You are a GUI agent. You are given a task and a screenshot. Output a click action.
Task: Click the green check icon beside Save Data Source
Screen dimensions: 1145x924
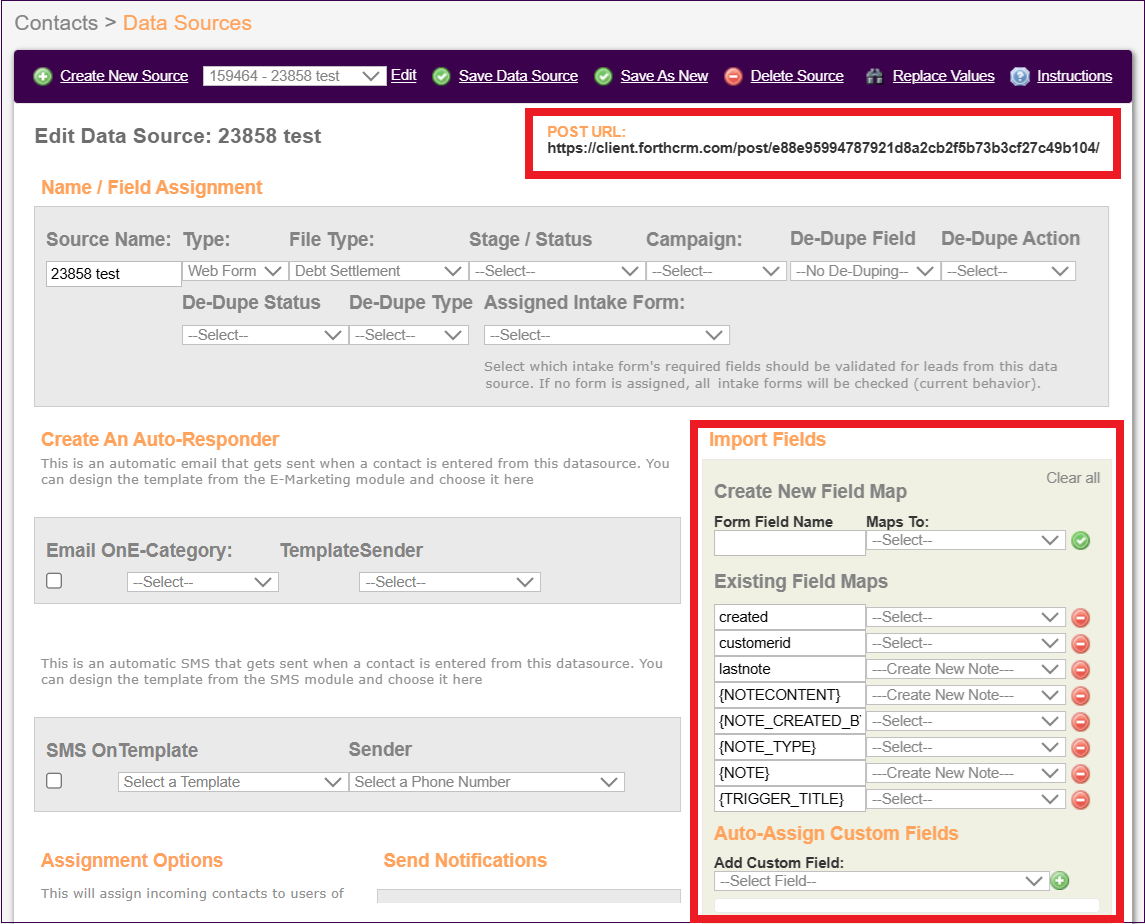[x=441, y=77]
